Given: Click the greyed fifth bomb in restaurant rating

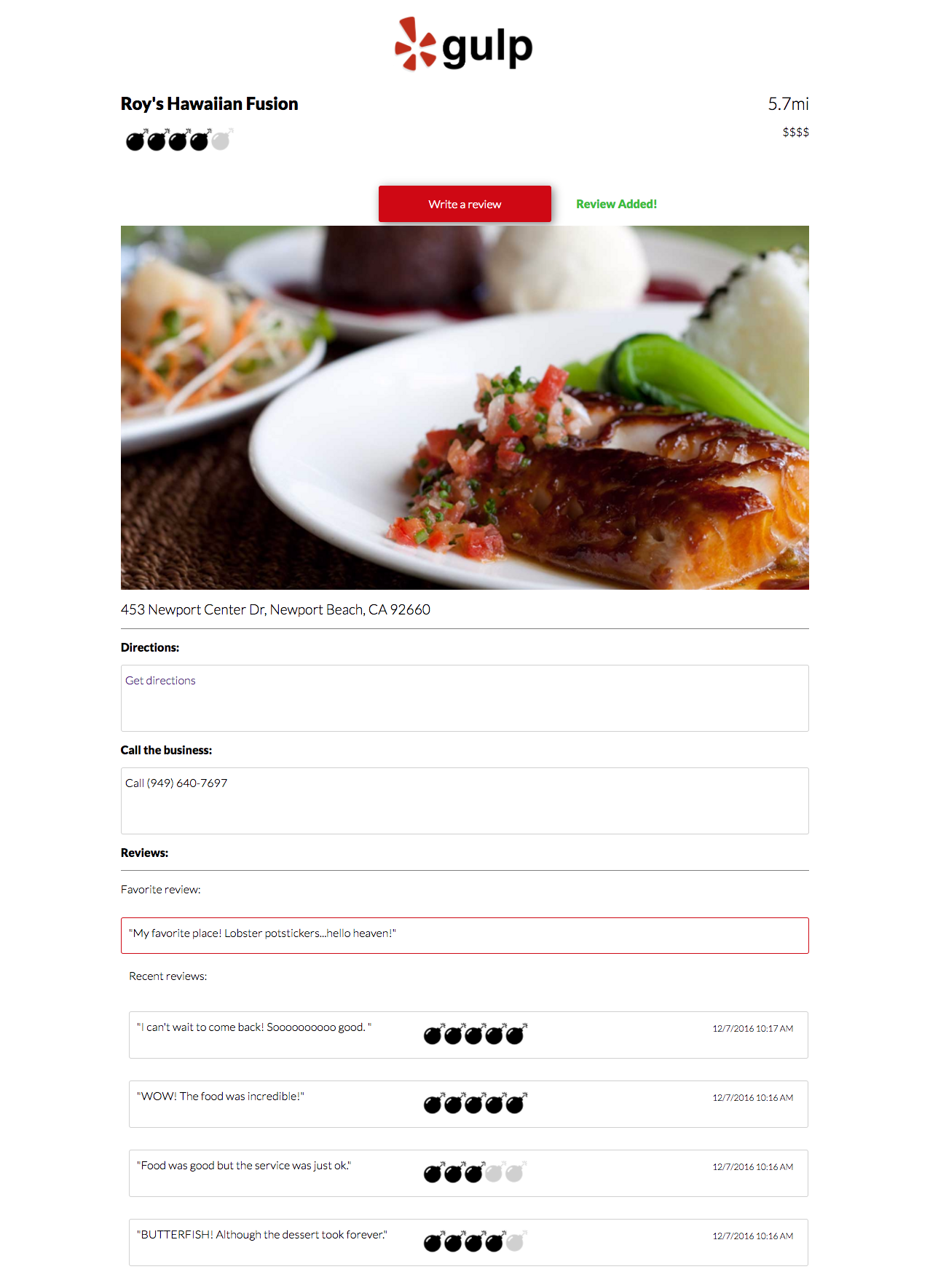Looking at the screenshot, I should click(221, 139).
